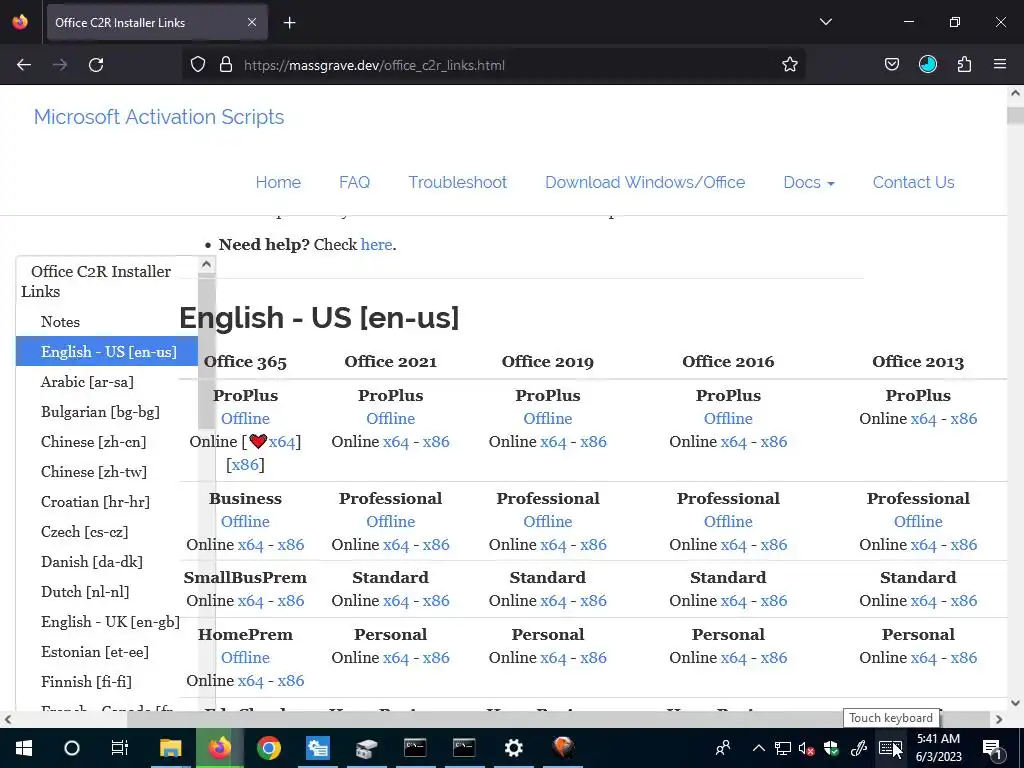Open the taskbar clock and date

point(938,748)
